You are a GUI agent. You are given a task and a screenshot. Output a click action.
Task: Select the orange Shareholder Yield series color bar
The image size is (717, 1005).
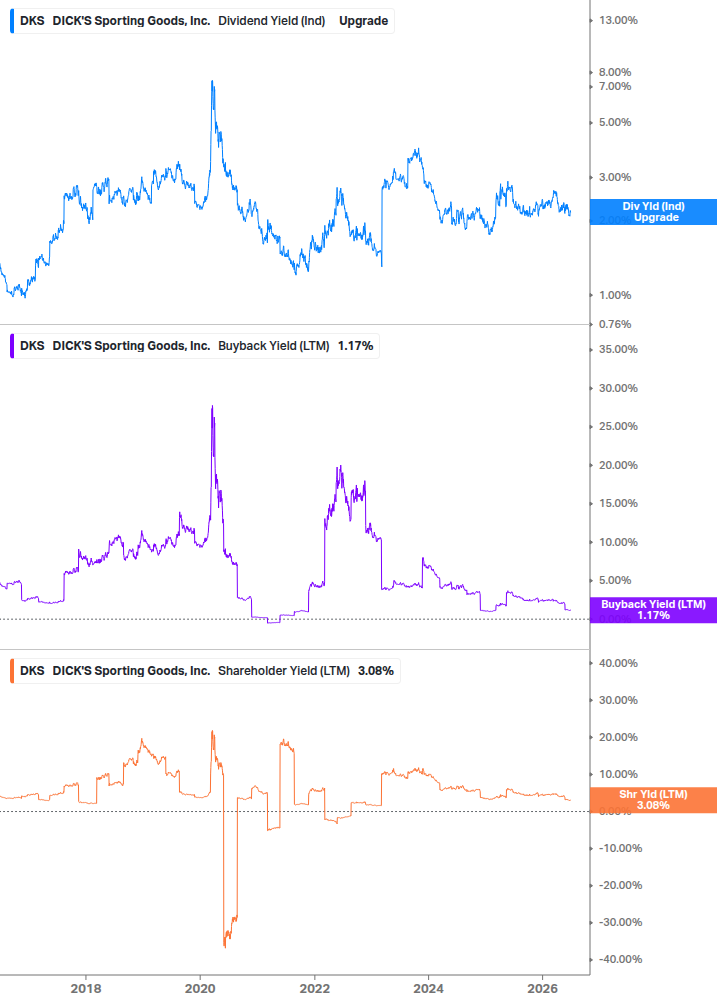12,671
